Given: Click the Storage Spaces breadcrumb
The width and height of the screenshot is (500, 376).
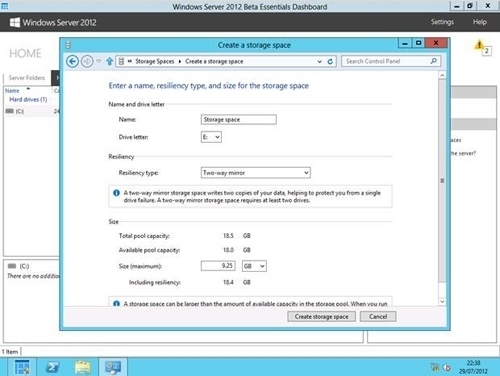Looking at the screenshot, I should click(155, 61).
